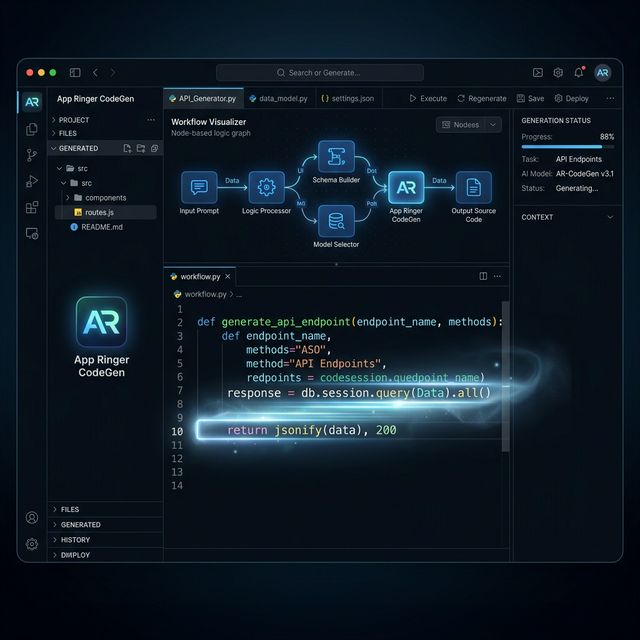This screenshot has width=640, height=640.
Task: Select the App Ringer CodeGen node
Action: pyautogui.click(x=406, y=187)
